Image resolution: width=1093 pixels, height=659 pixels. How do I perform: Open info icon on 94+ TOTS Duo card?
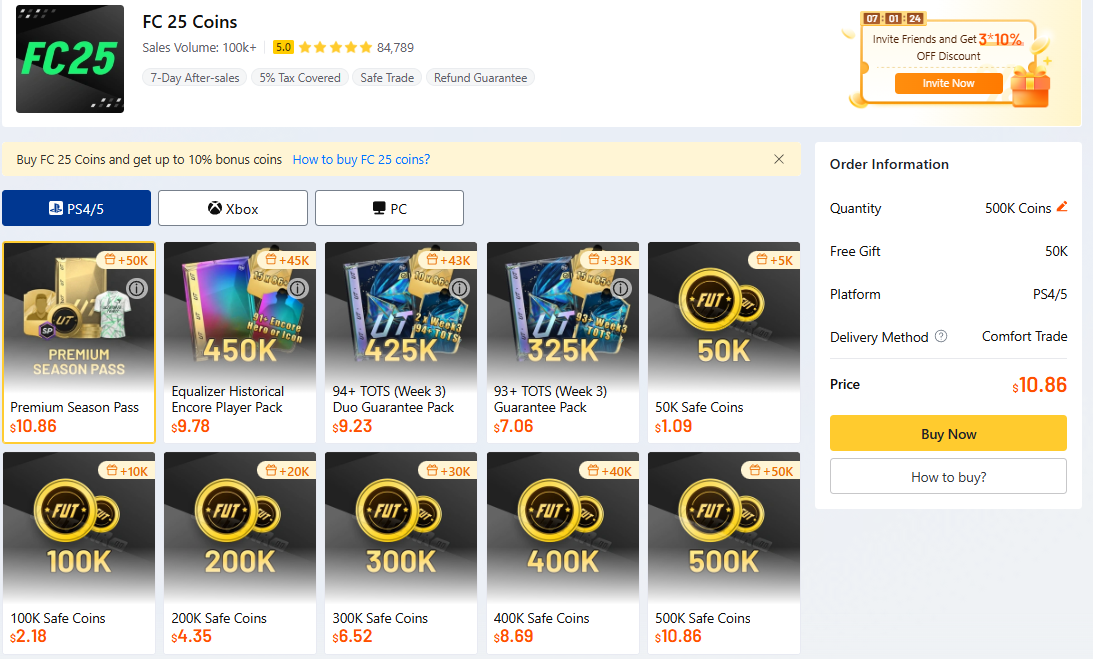point(459,287)
